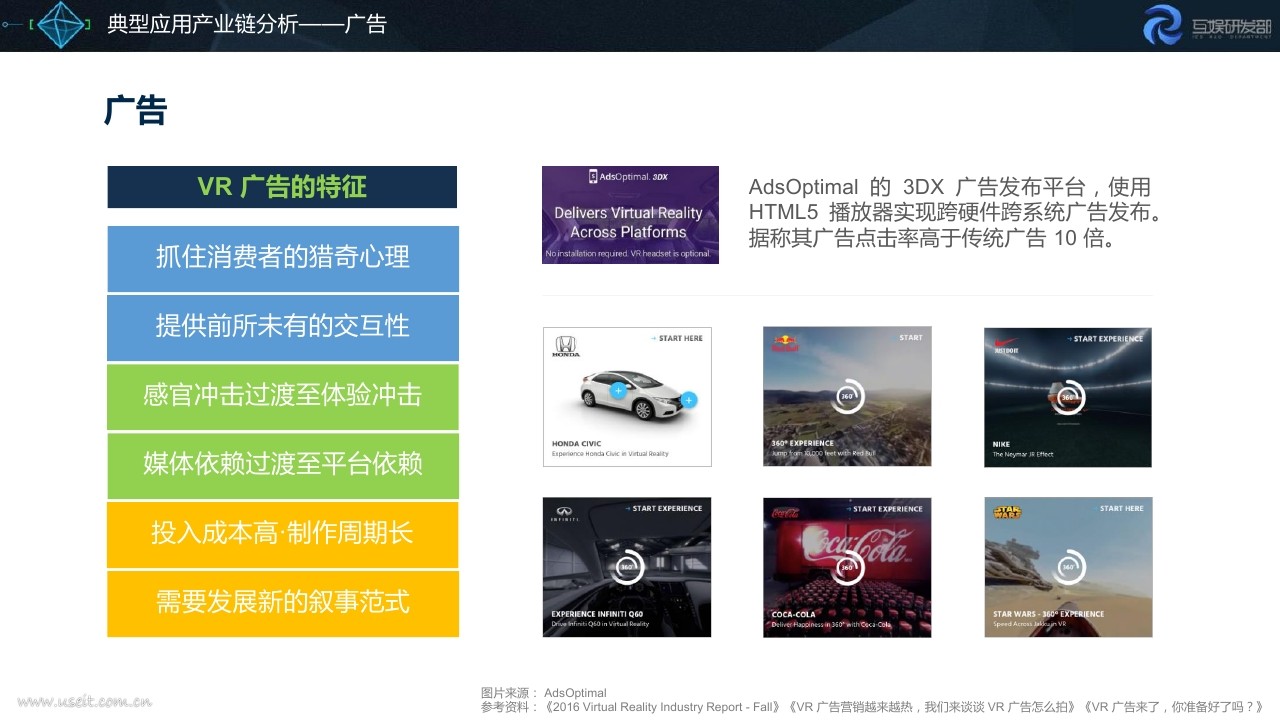
Task: Click COCA-COLA caption text
Action: tap(793, 614)
